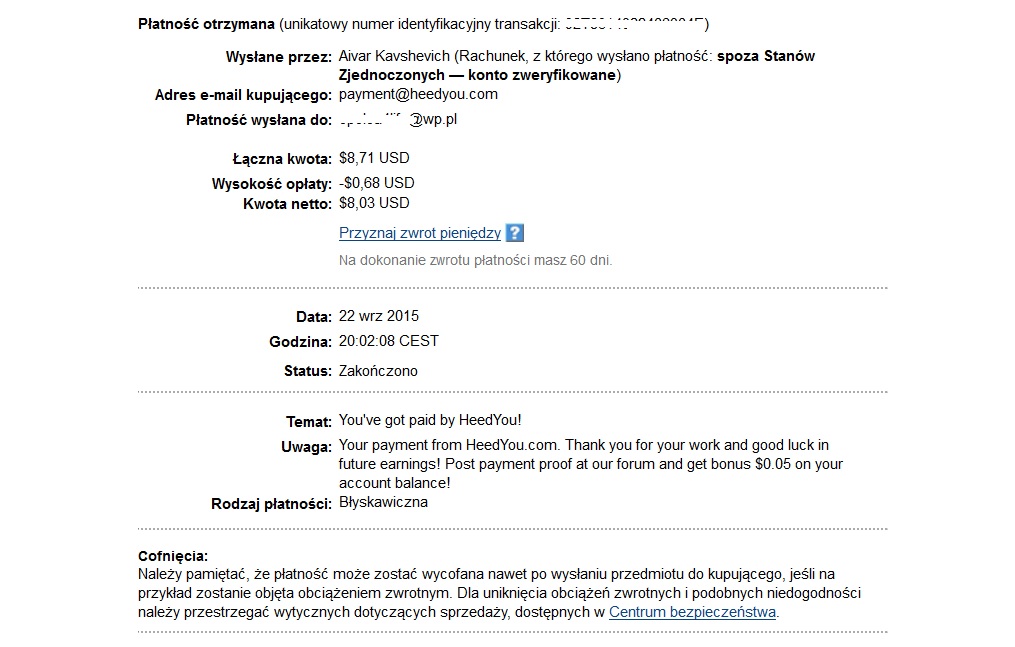Click the Zakończono status value

(x=378, y=371)
